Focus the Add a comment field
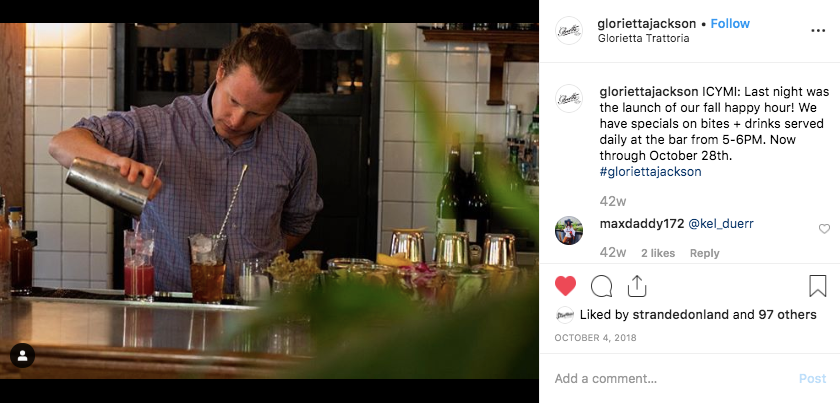 point(670,379)
